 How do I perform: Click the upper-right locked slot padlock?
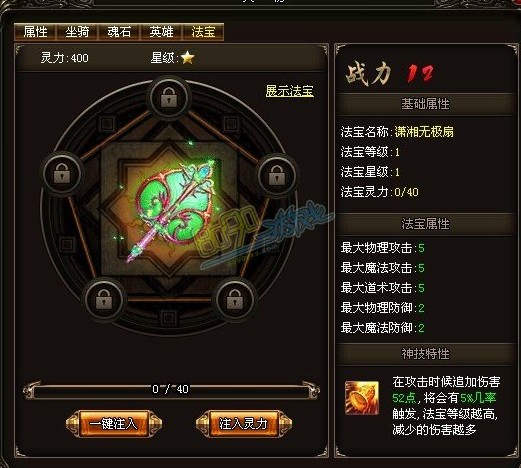pyautogui.click(x=277, y=175)
